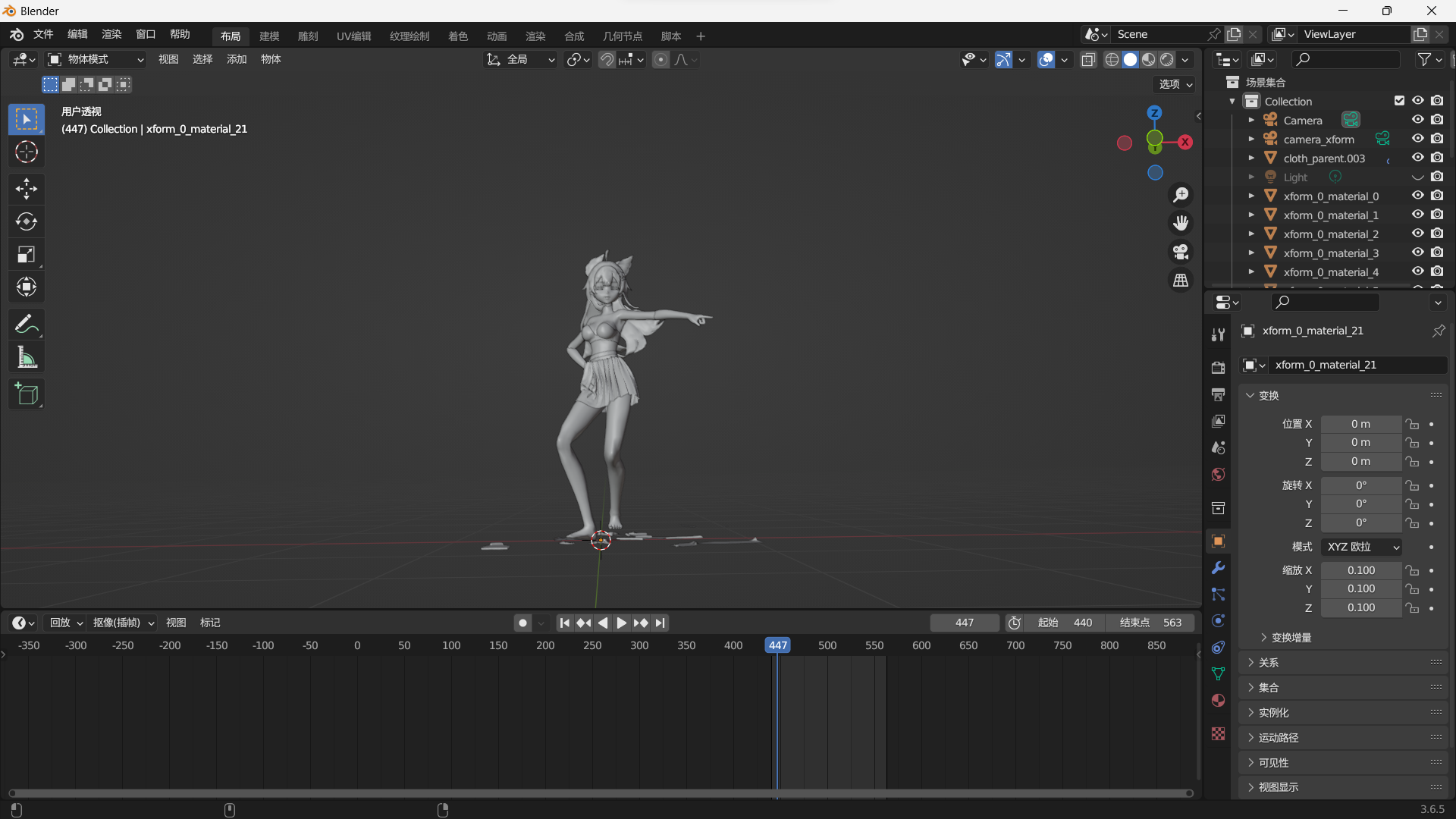Toggle the snapping magnet

(607, 59)
